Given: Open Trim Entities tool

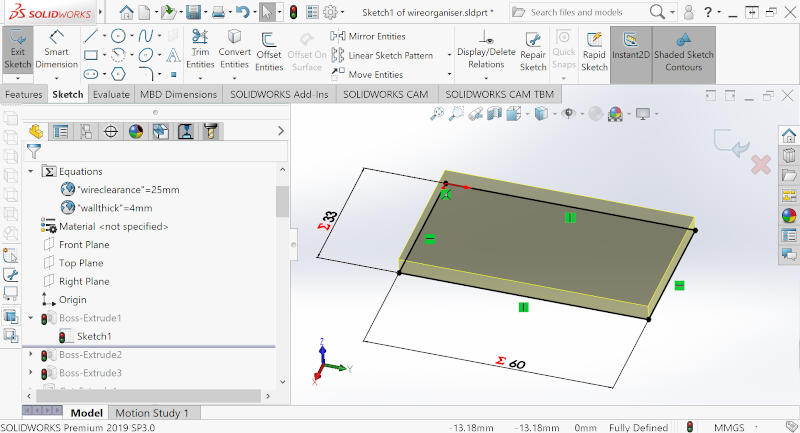Looking at the screenshot, I should [x=200, y=50].
